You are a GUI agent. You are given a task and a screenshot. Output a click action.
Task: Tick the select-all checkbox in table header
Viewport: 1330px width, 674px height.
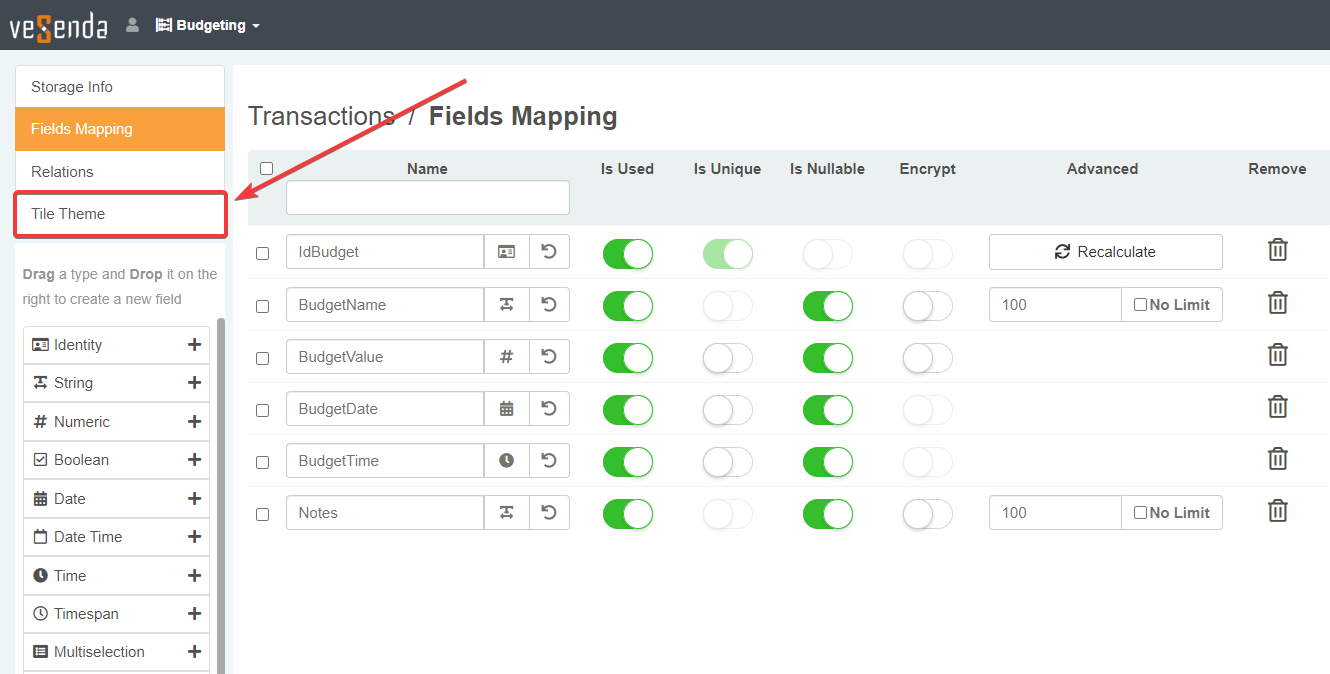tap(266, 169)
